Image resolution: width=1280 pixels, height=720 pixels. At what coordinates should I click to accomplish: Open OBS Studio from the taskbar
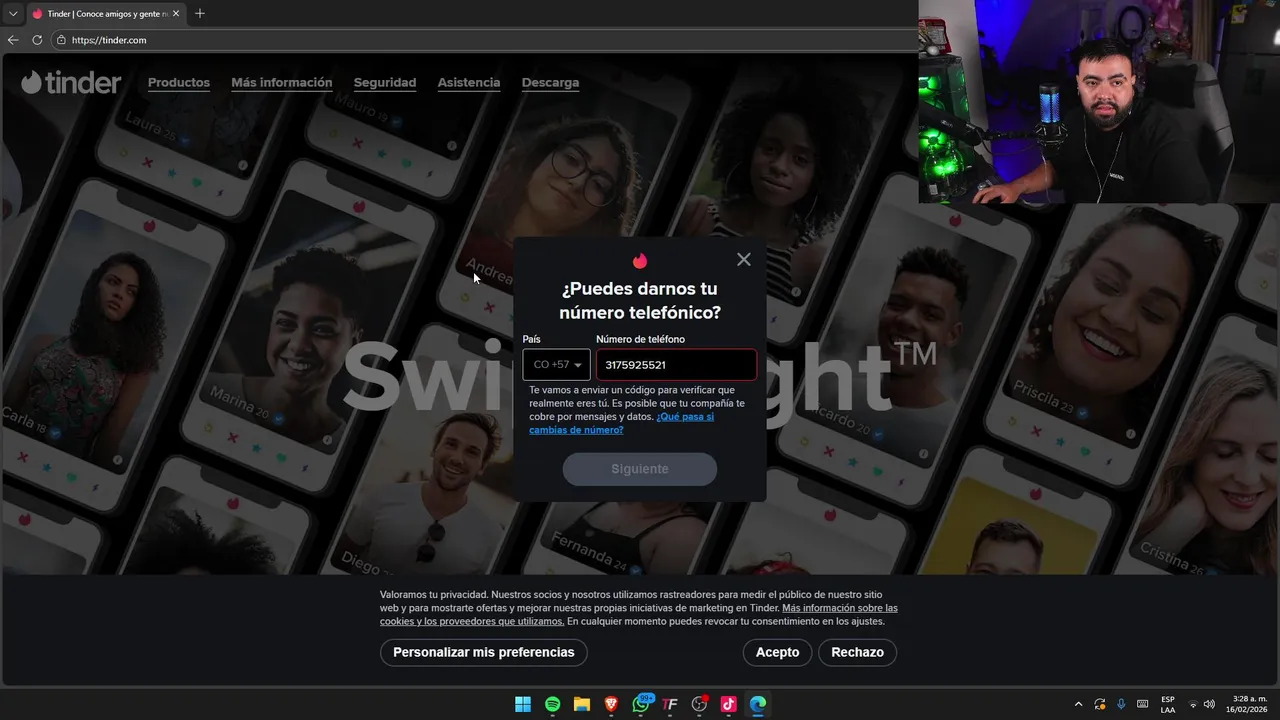pos(700,704)
